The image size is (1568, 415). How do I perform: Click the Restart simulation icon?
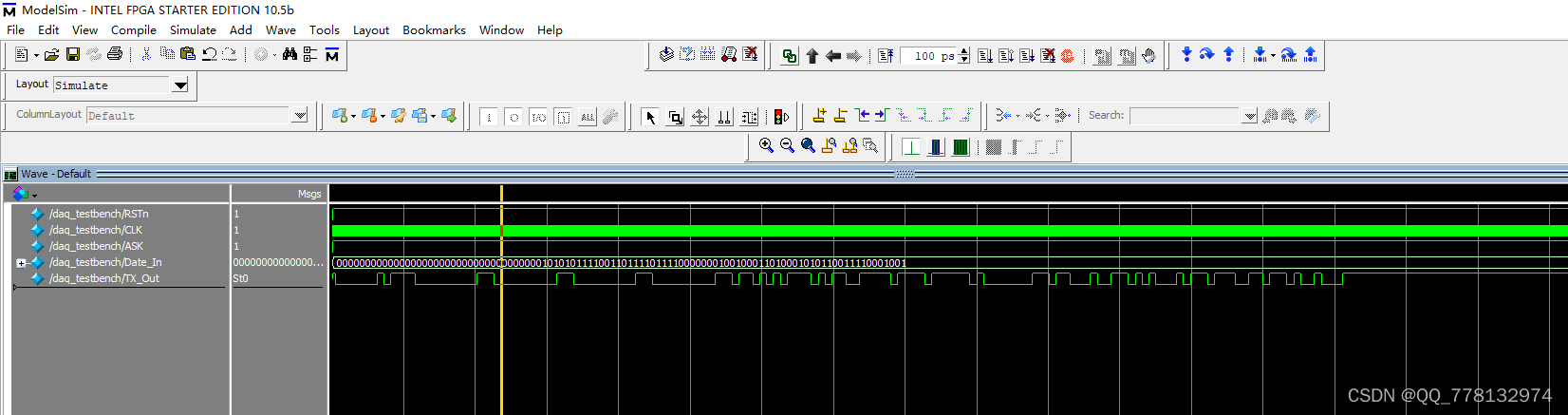(x=886, y=56)
